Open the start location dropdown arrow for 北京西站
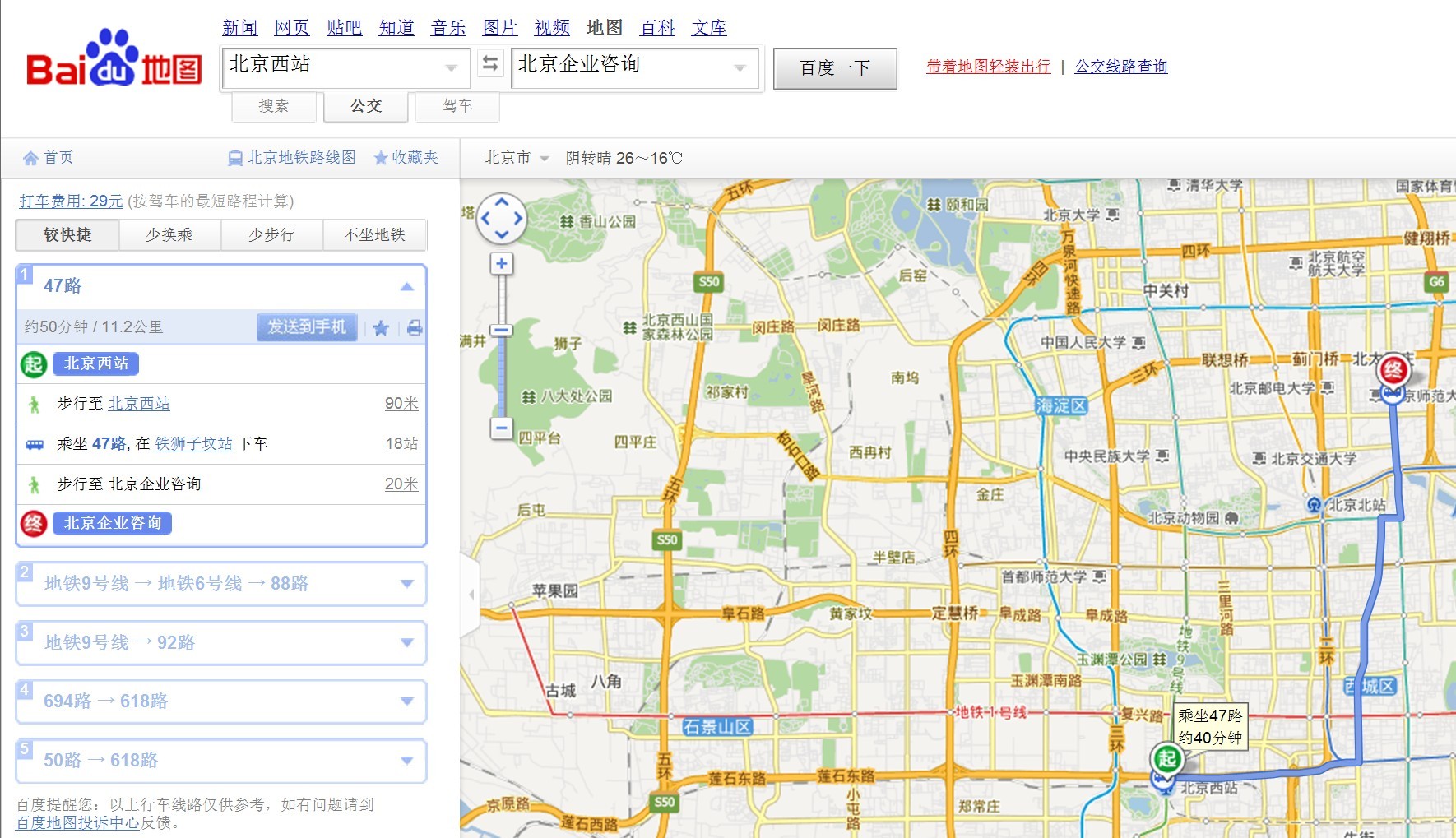 (451, 68)
